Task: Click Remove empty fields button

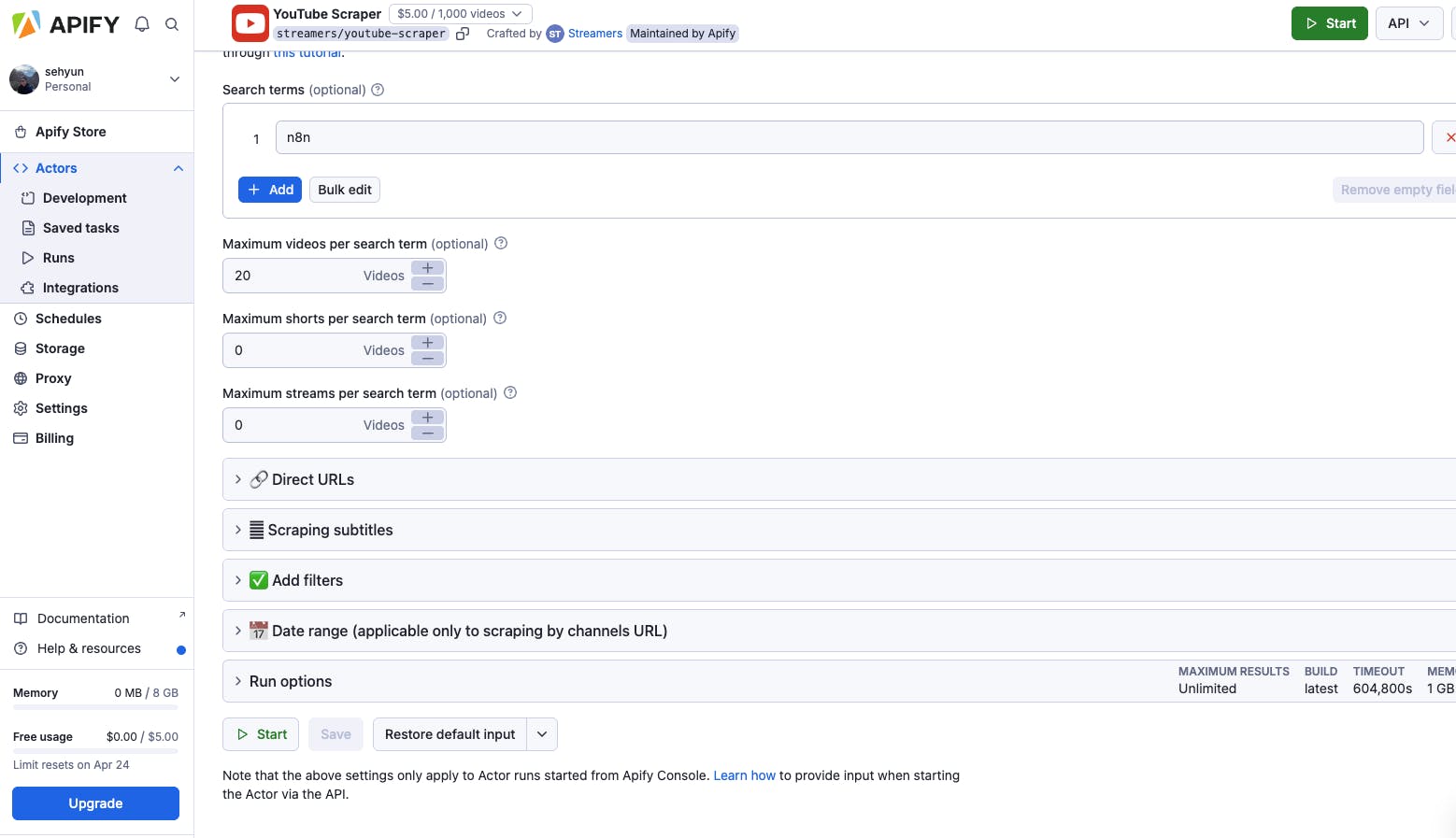Action: (1394, 190)
